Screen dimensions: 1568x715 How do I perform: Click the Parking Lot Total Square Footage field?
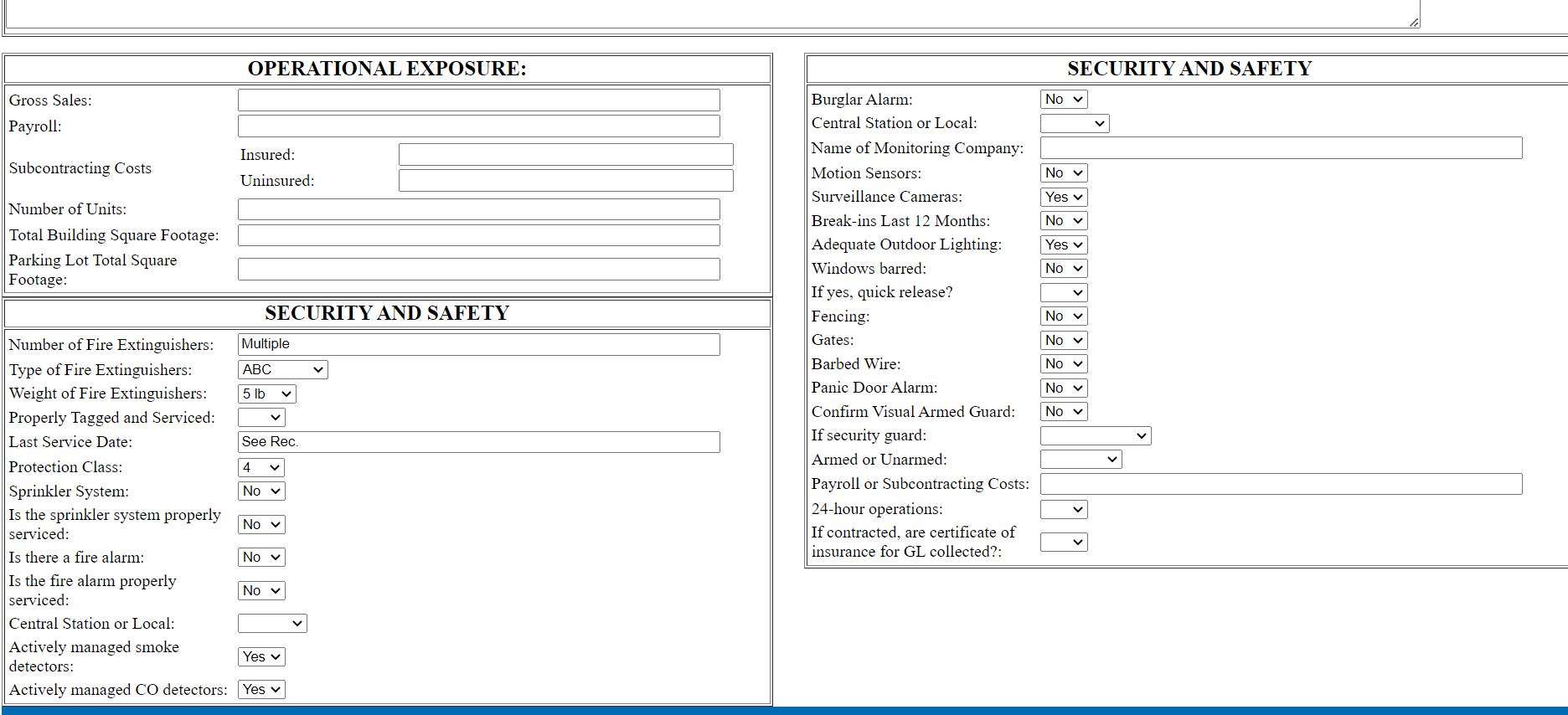click(478, 269)
